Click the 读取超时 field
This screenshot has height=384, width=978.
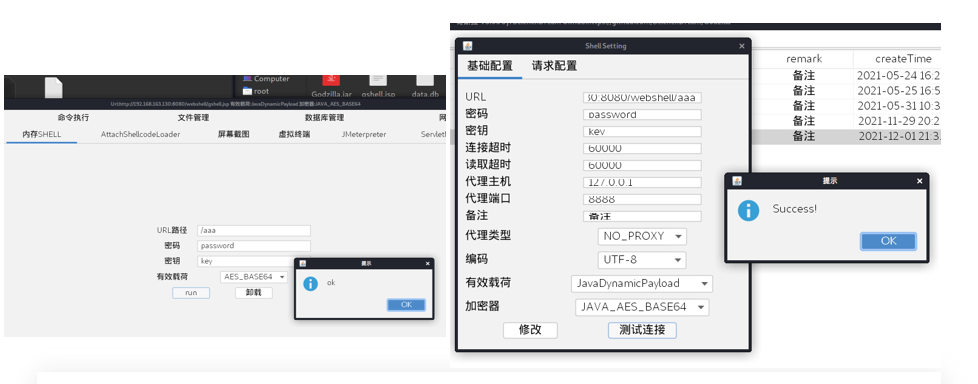click(x=642, y=165)
